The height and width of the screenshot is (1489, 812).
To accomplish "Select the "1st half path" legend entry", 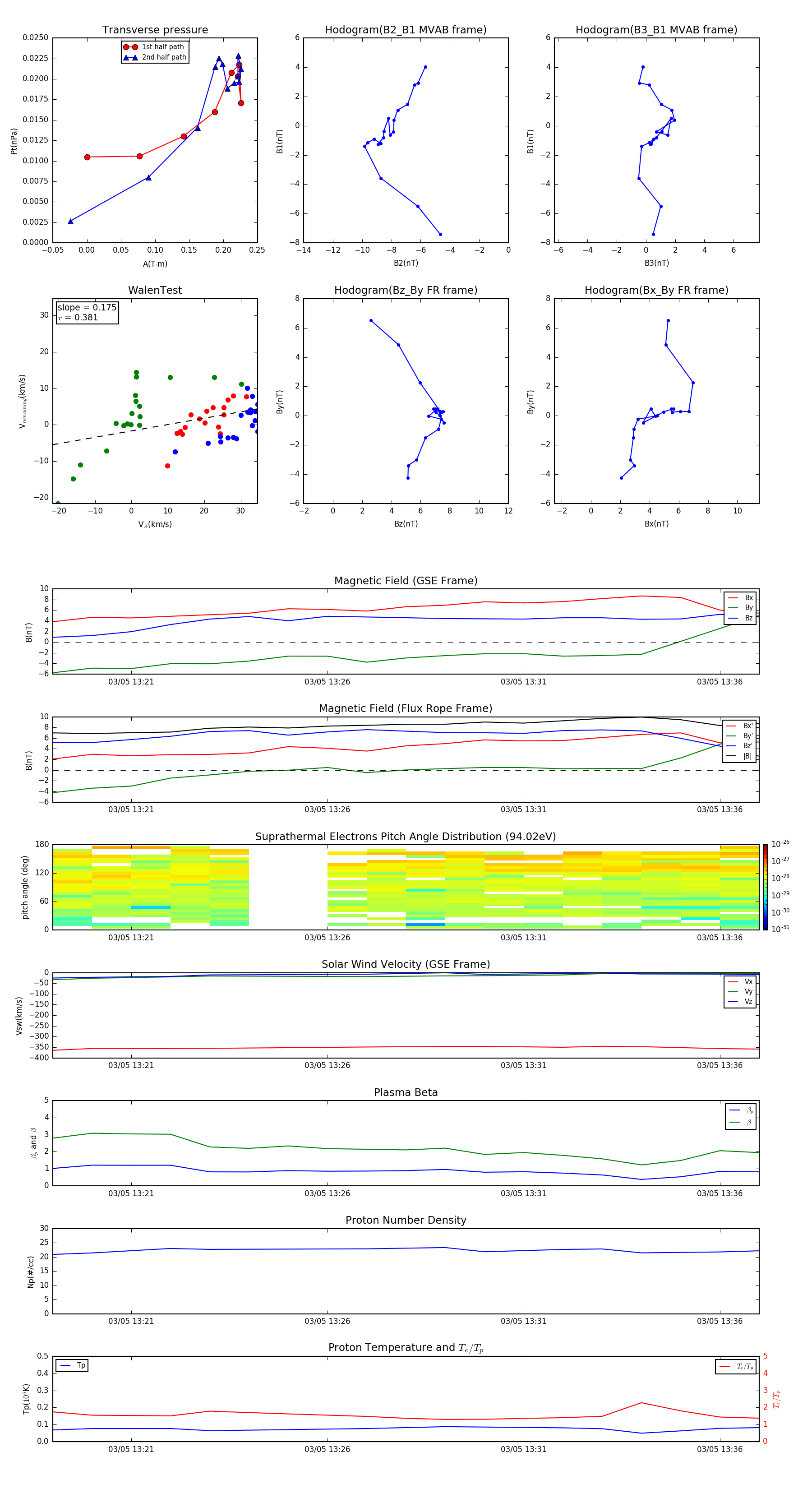I will pyautogui.click(x=154, y=47).
